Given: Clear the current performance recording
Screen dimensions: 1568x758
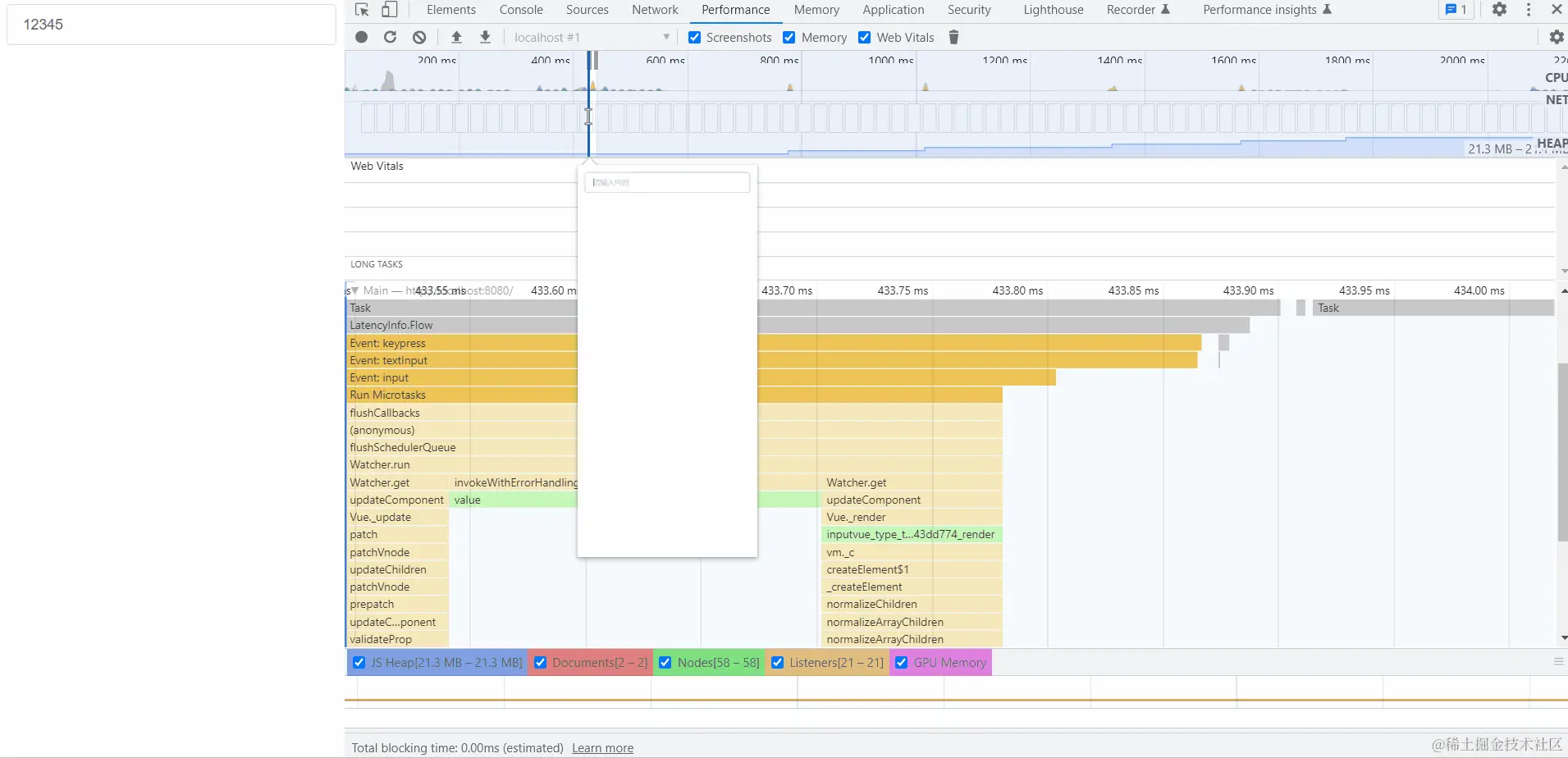Looking at the screenshot, I should point(419,37).
